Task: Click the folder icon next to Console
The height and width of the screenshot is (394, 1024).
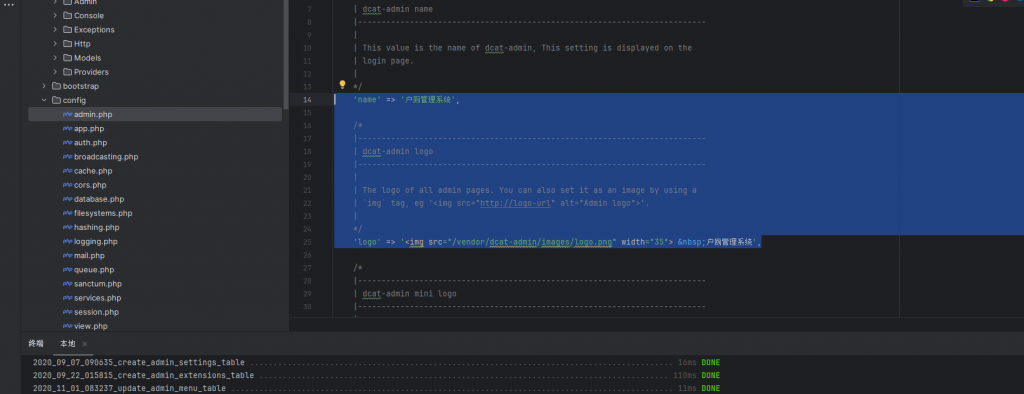Action: [67, 15]
